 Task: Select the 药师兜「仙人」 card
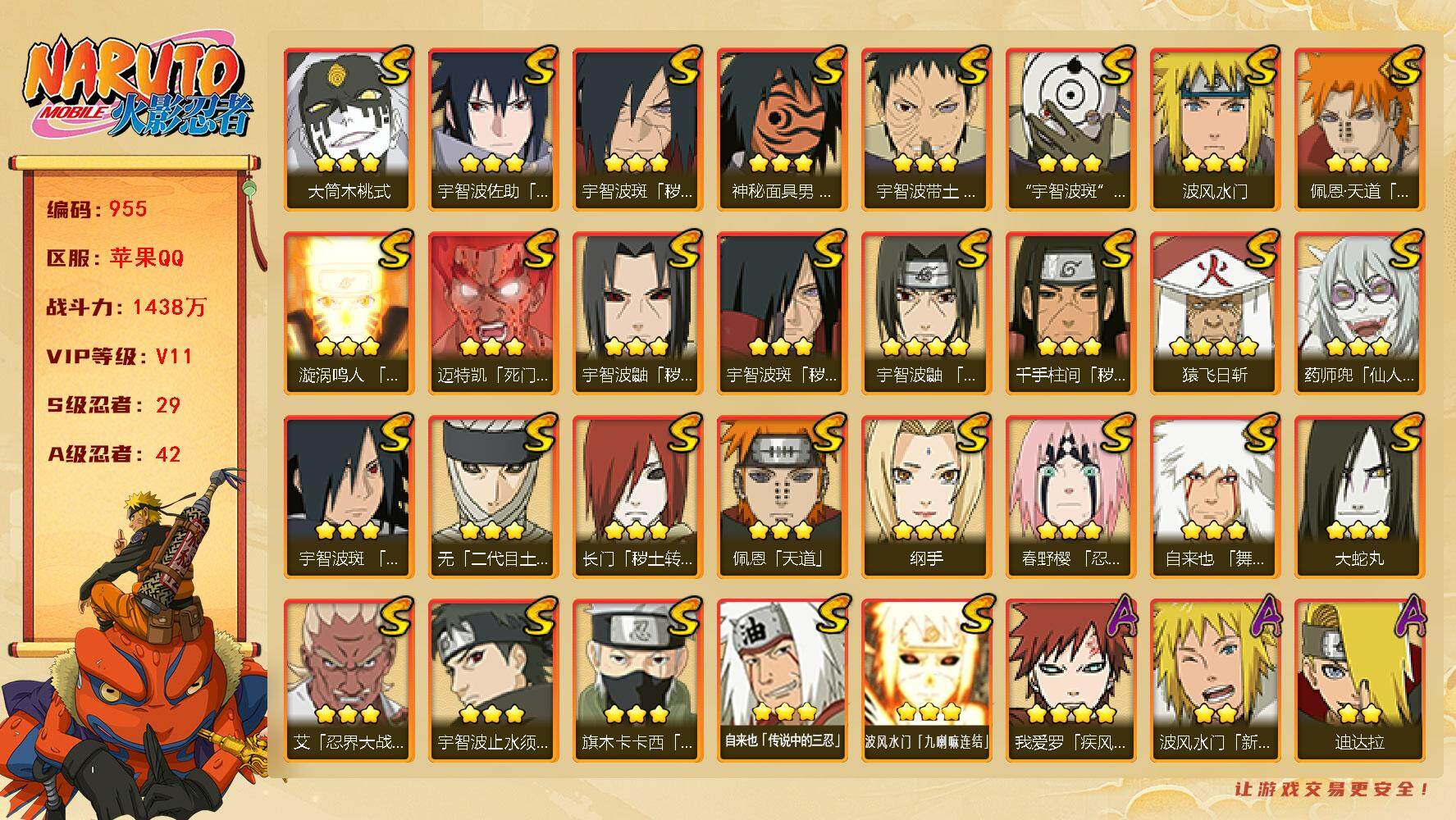click(x=1360, y=313)
